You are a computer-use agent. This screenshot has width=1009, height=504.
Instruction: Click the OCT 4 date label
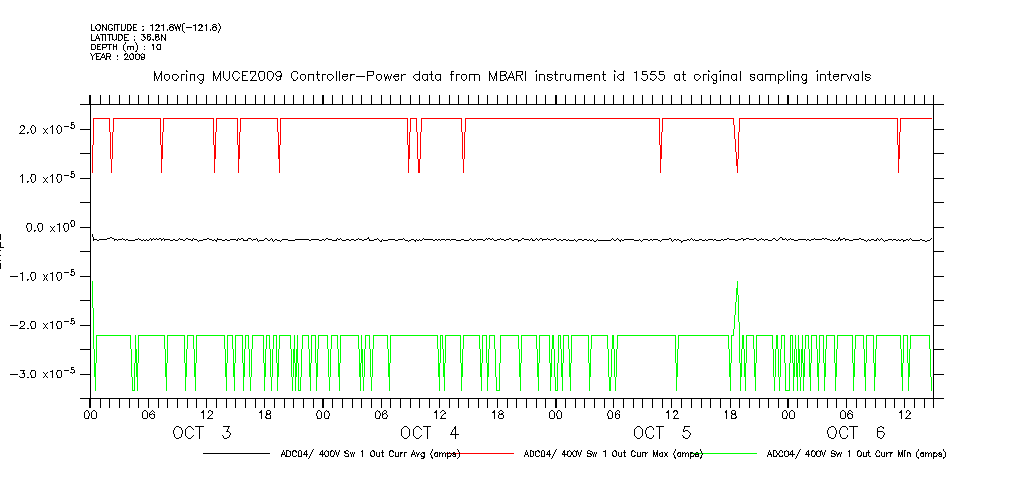click(x=429, y=433)
